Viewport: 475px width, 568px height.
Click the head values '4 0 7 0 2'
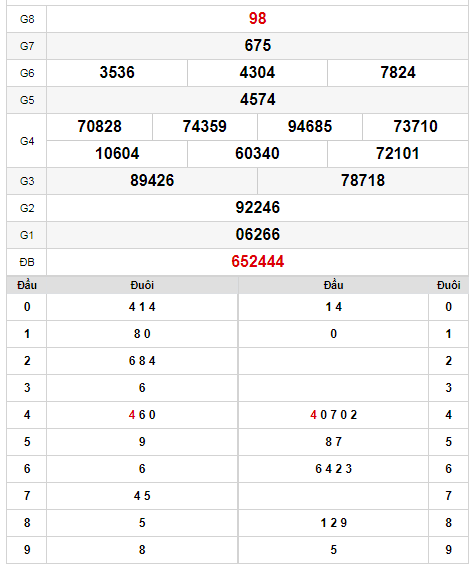tap(333, 415)
